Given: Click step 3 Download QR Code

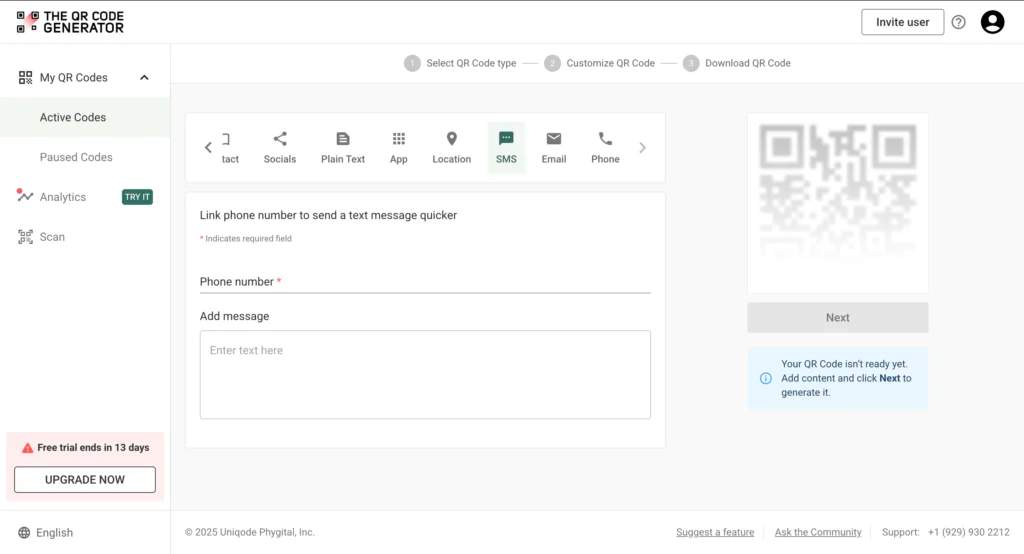Looking at the screenshot, I should (737, 63).
